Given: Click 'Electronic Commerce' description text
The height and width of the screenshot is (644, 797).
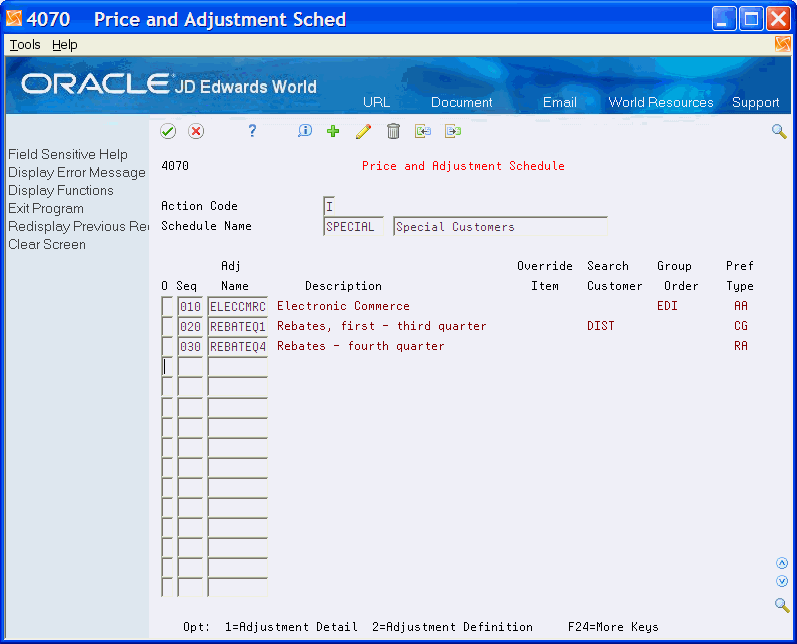Looking at the screenshot, I should 343,306.
